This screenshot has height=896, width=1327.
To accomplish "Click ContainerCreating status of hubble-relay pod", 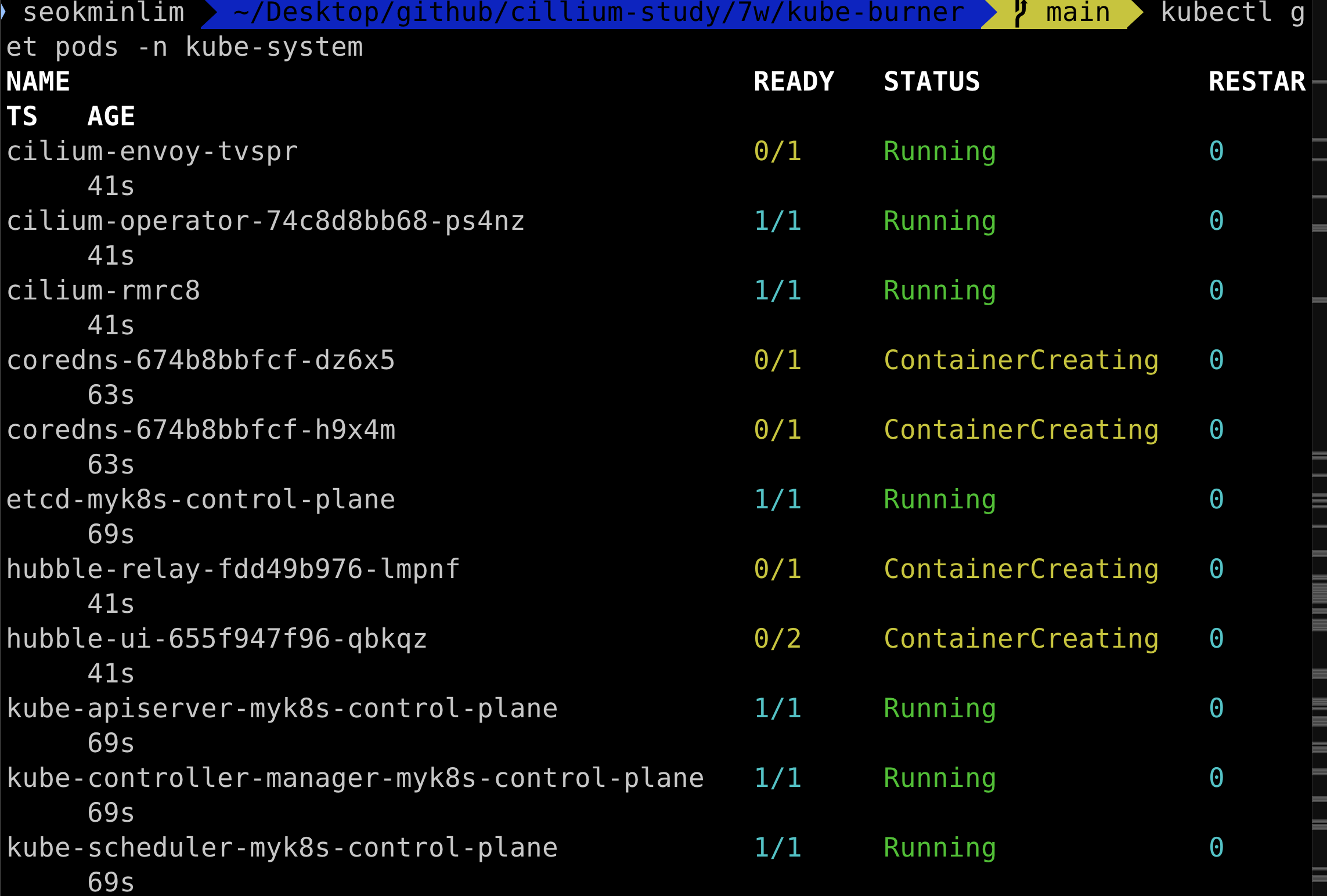I will click(1021, 569).
